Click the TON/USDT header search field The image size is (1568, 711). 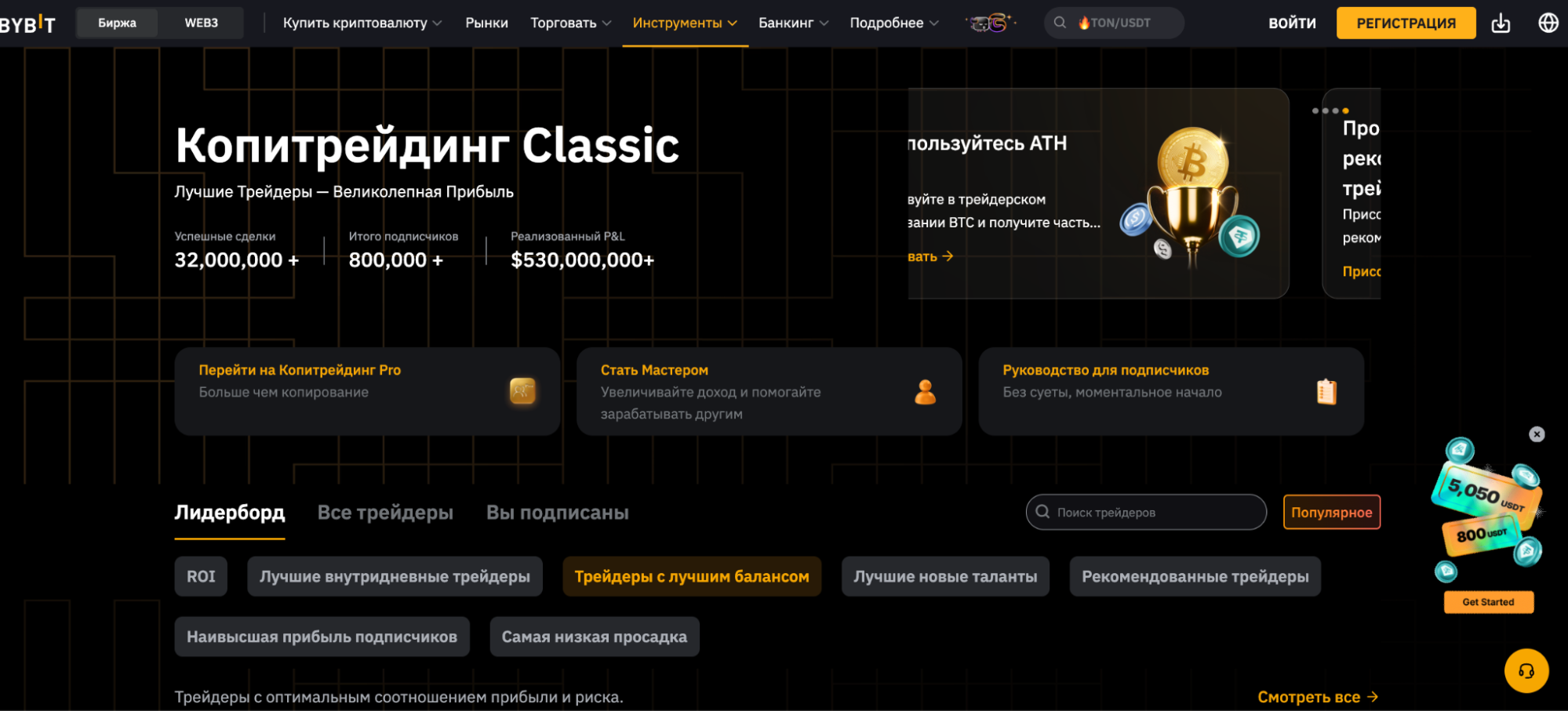coord(1114,23)
